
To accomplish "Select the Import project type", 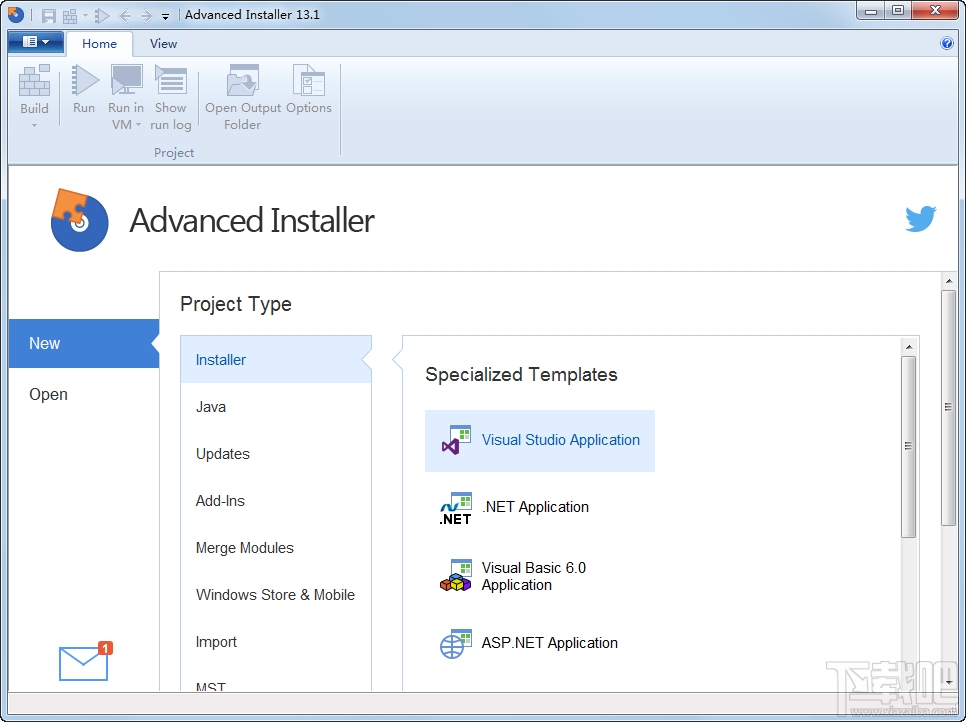I will point(275,642).
